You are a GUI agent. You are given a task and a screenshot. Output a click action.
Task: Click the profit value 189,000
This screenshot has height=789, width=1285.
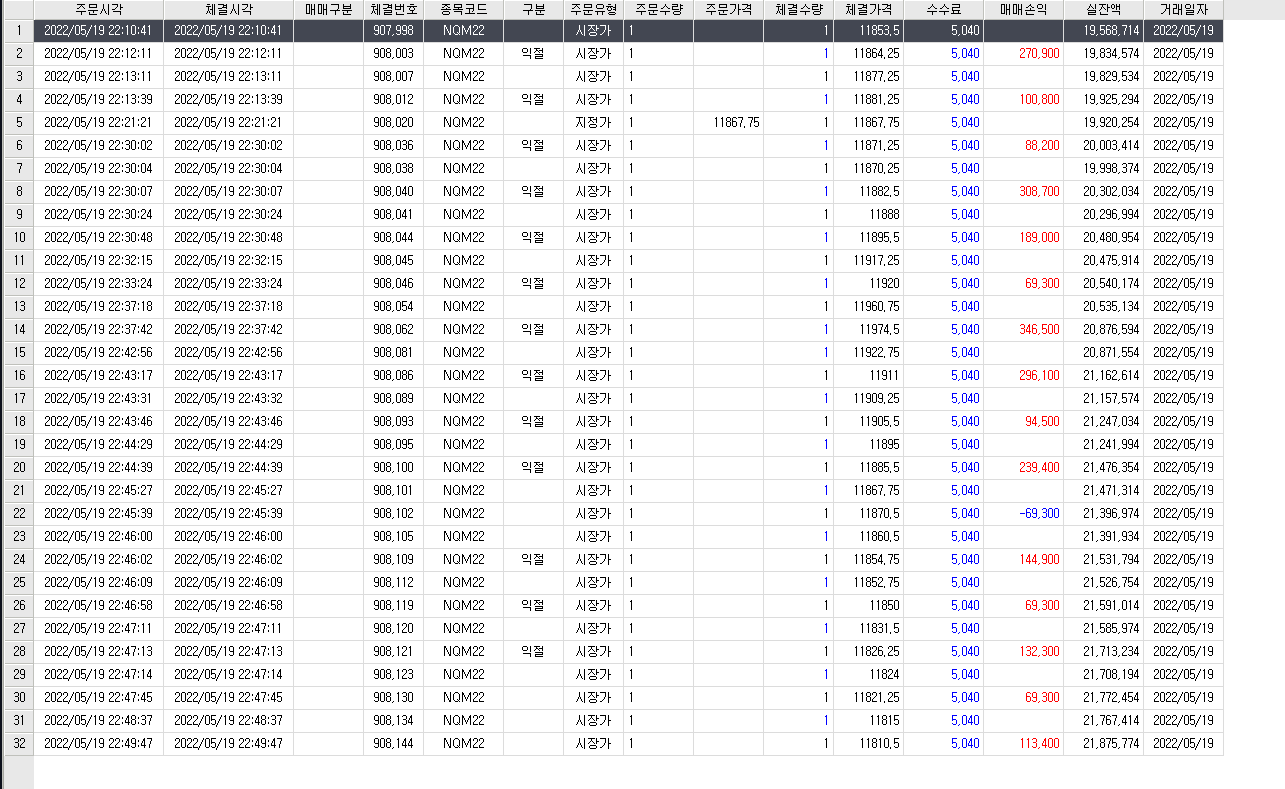pyautogui.click(x=1039, y=237)
